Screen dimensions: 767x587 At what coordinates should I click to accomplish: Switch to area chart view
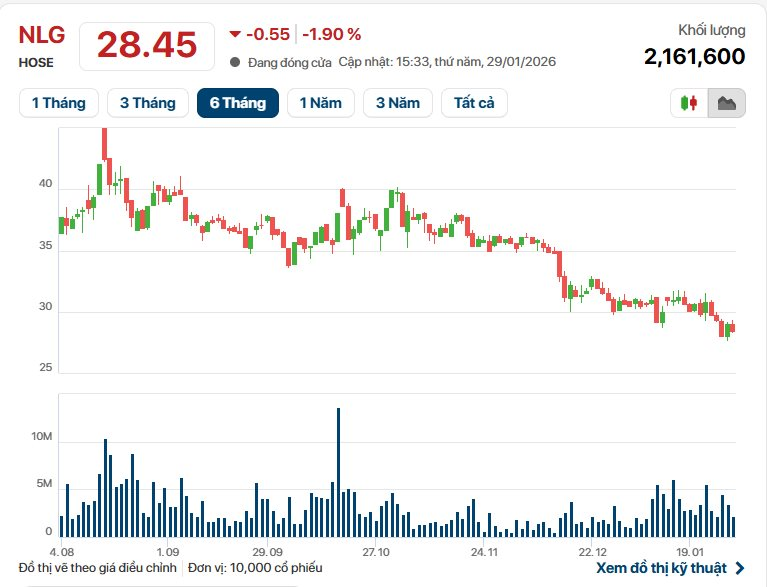727,103
